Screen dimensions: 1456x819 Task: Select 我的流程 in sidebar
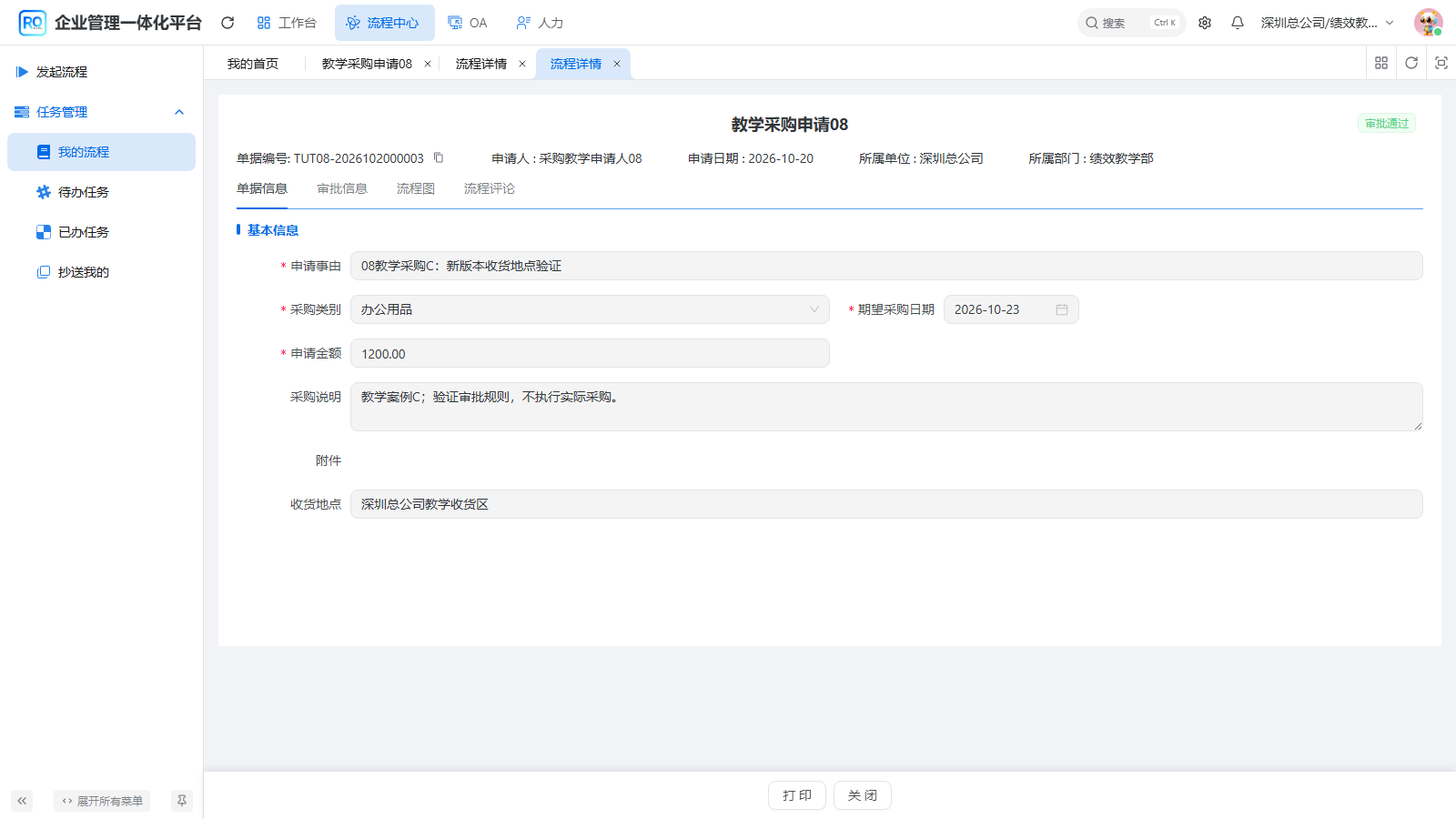tap(101, 152)
